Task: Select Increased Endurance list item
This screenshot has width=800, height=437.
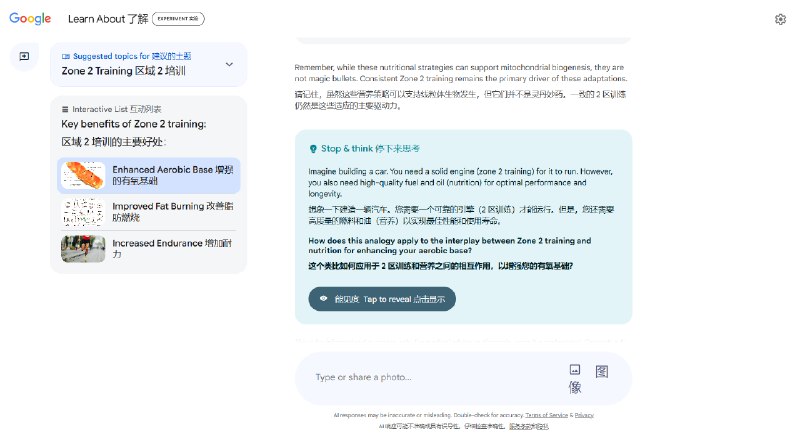Action: [148, 248]
